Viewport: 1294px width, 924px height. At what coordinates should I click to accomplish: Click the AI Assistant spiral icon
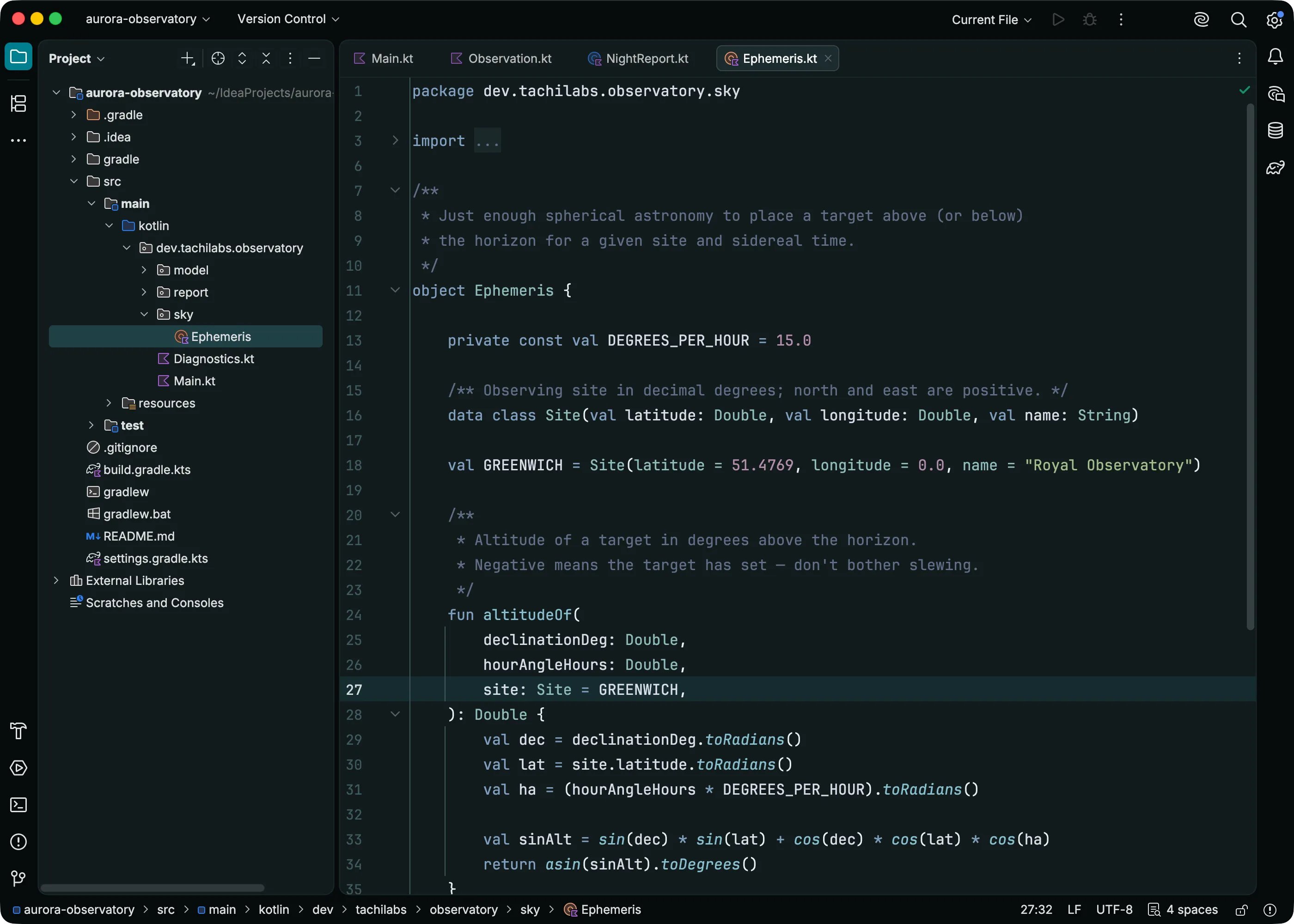[x=1201, y=19]
